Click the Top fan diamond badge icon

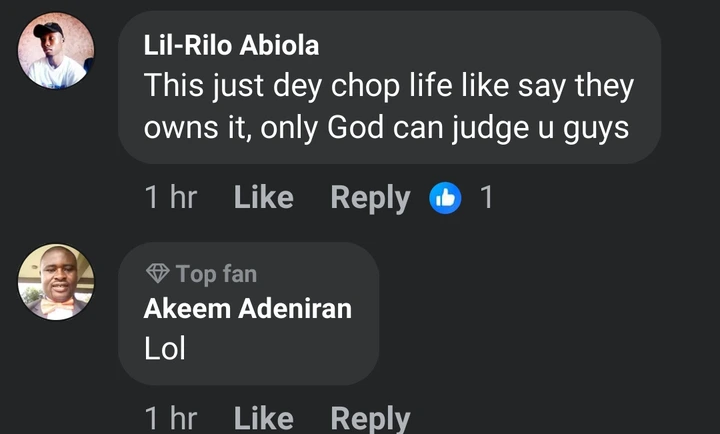(158, 273)
